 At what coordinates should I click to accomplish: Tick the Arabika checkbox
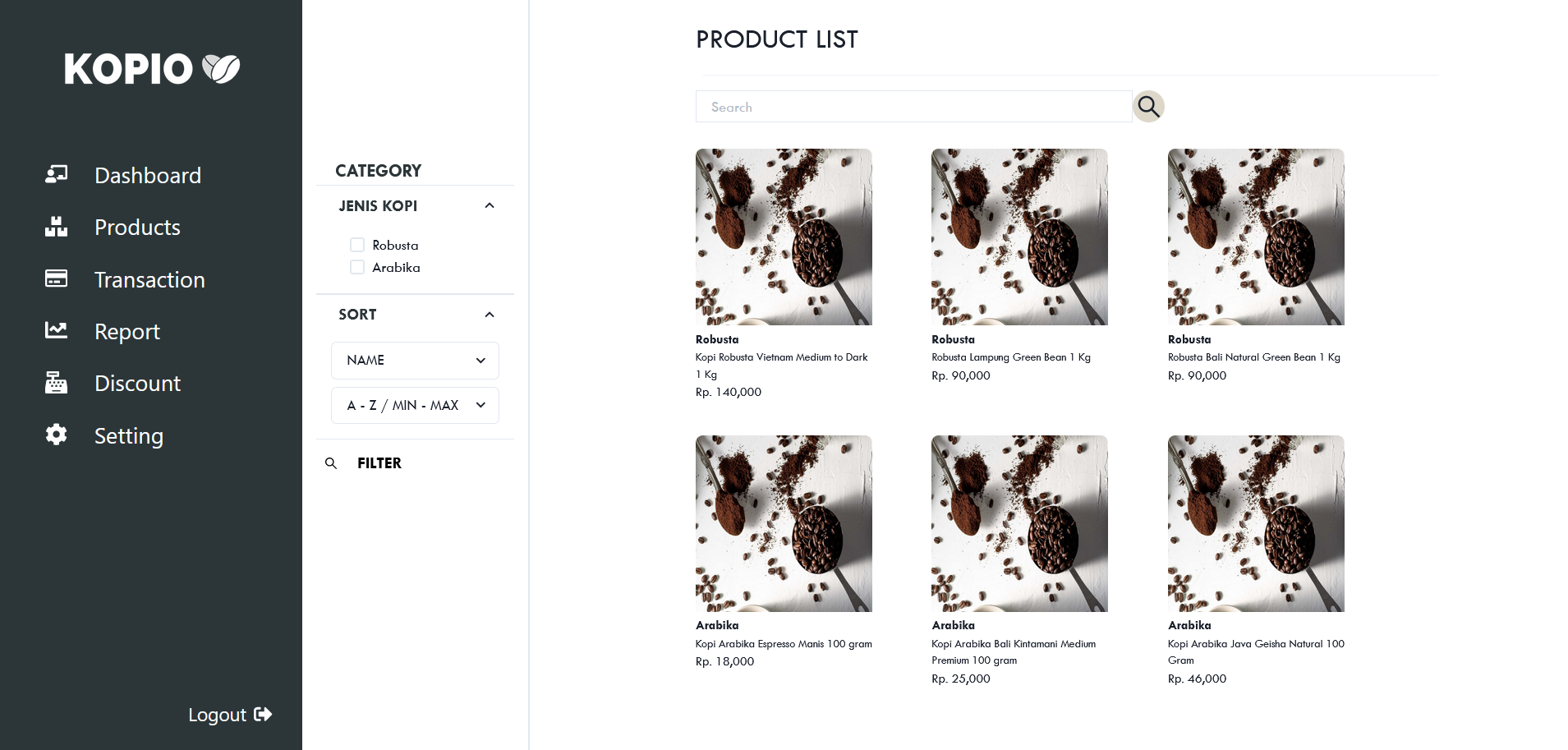357,267
